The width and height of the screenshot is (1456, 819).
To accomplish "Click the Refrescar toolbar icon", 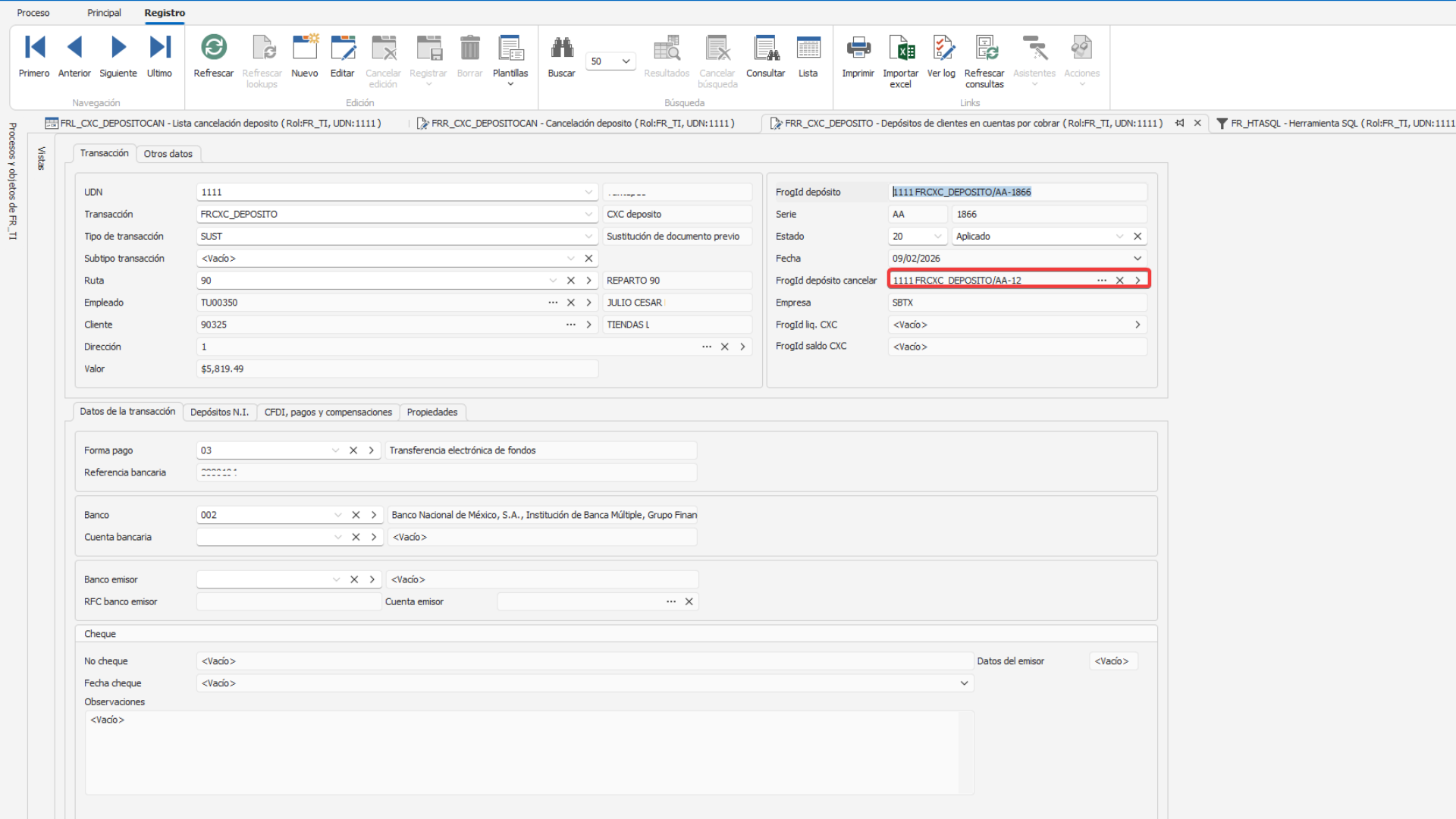I will [x=213, y=48].
